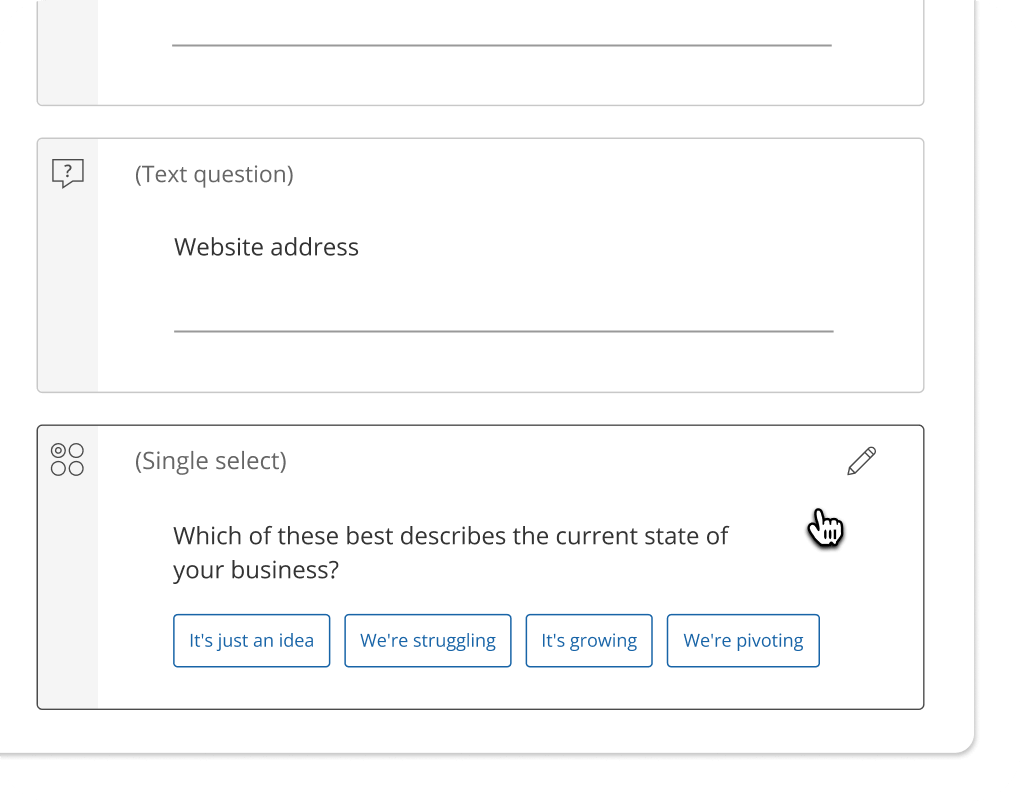
Task: Pick the "We're pivoting" answer choice
Action: [x=742, y=640]
